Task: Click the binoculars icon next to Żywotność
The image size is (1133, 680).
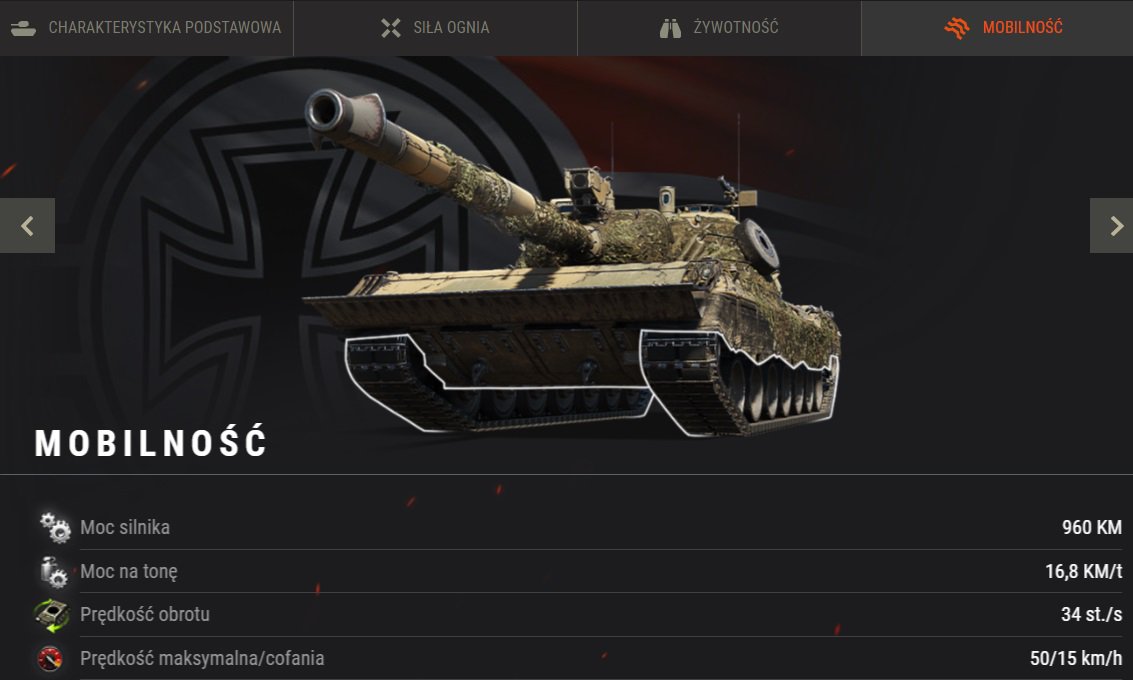Action: point(671,28)
